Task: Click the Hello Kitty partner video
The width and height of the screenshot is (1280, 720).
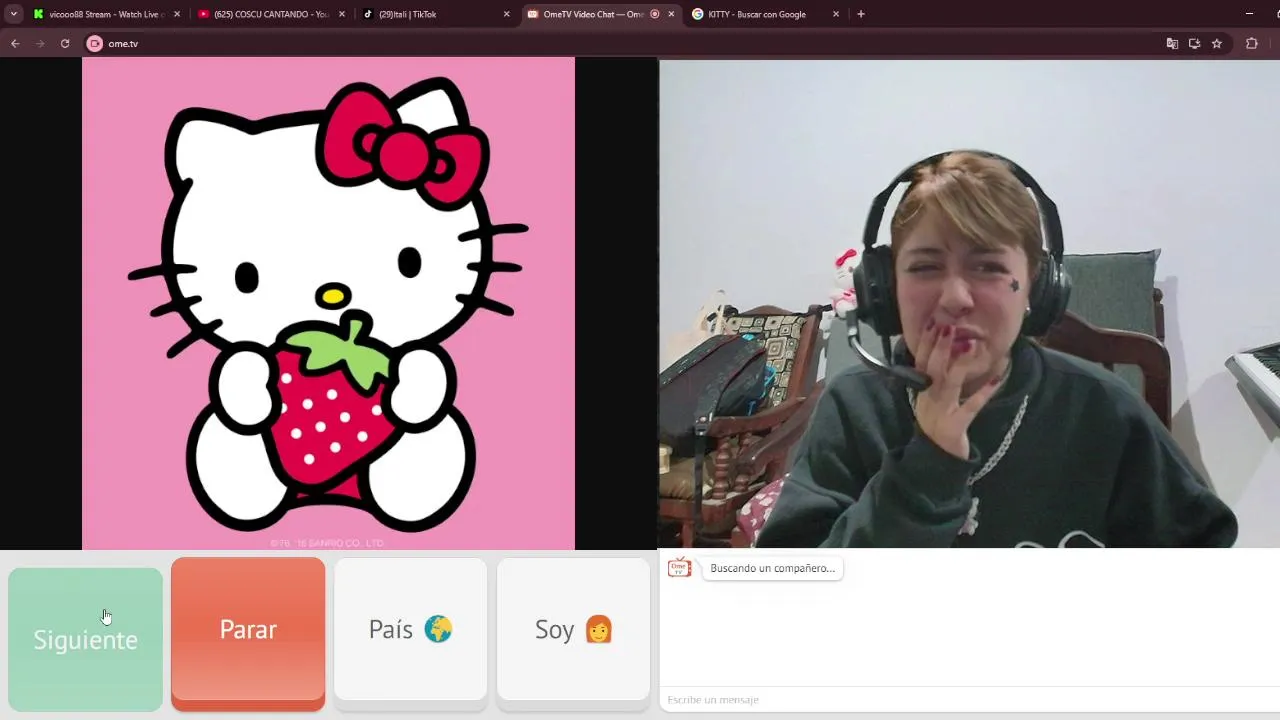Action: 328,303
